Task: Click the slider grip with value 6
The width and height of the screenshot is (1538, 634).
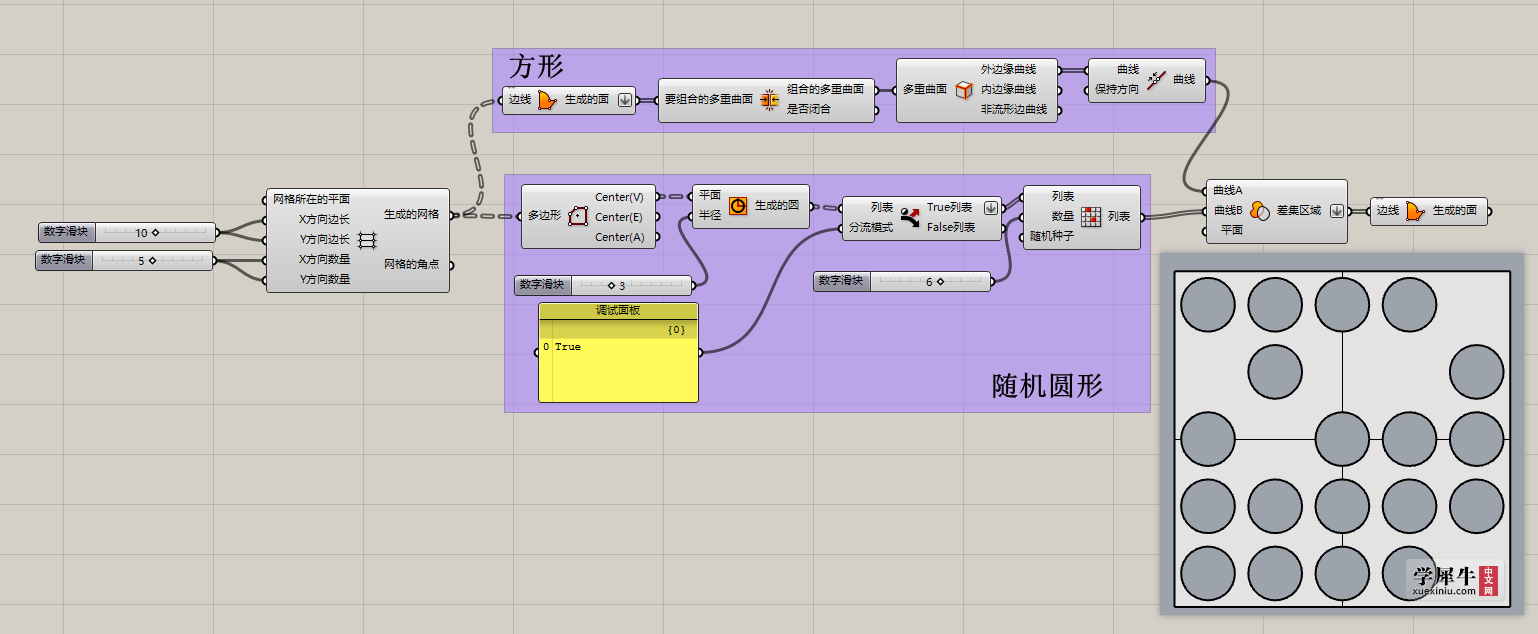Action: click(940, 282)
